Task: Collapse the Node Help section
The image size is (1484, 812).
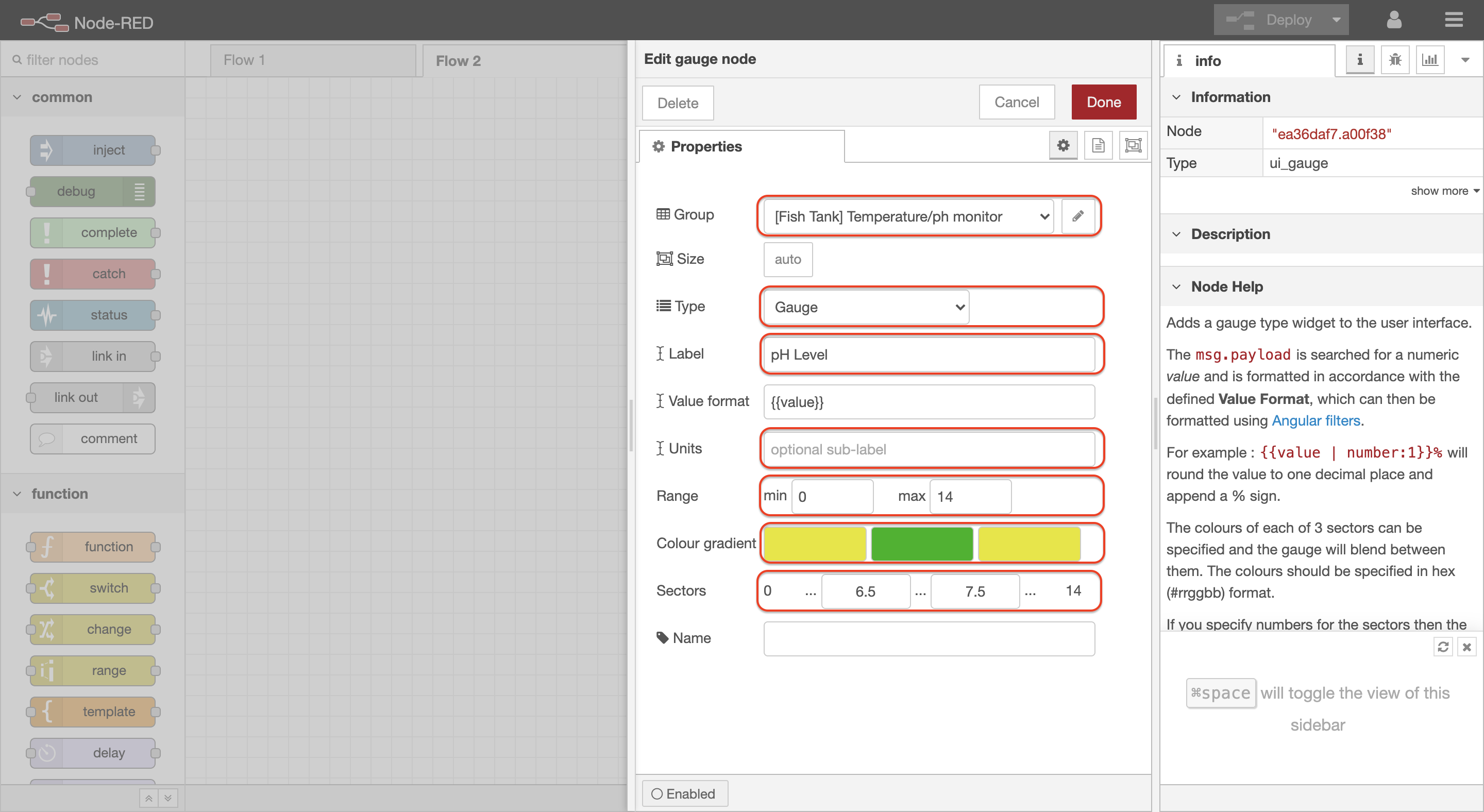Action: click(x=1176, y=287)
